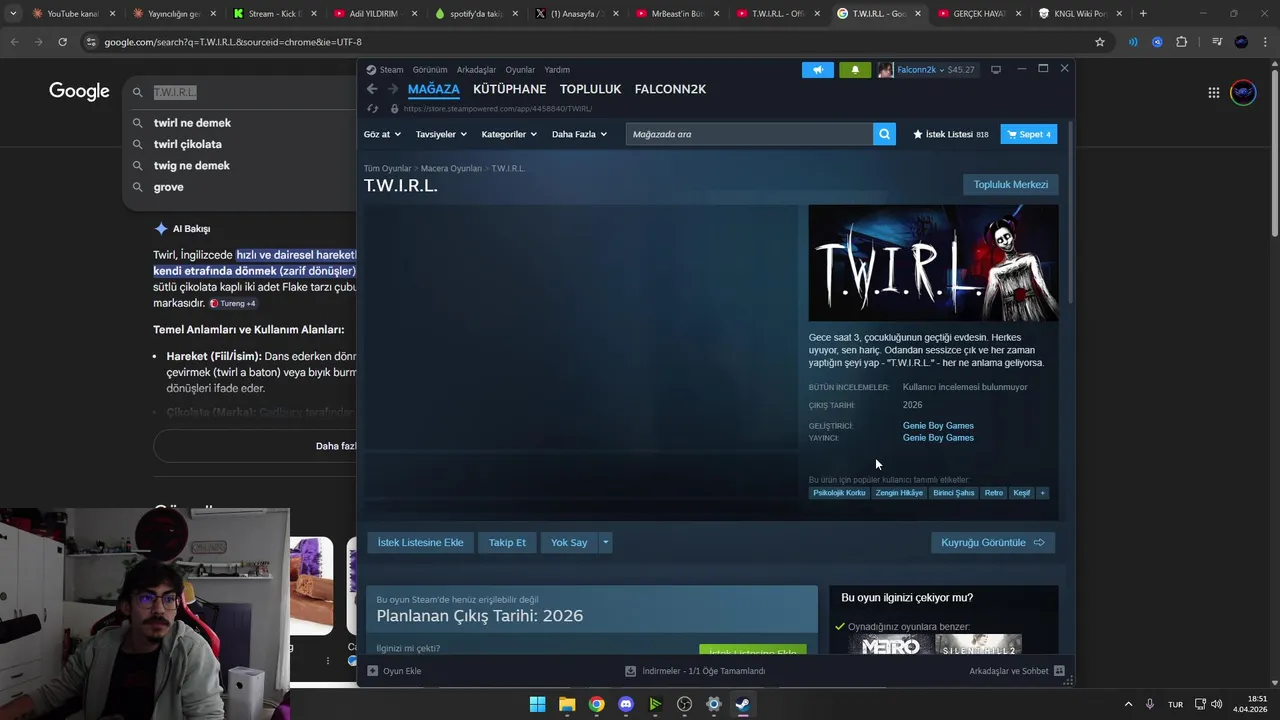Select 'twirl çikolata' search suggestion

(188, 144)
